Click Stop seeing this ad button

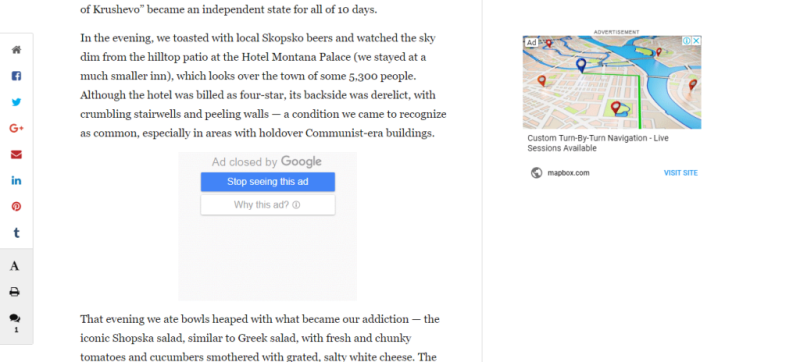[268, 182]
